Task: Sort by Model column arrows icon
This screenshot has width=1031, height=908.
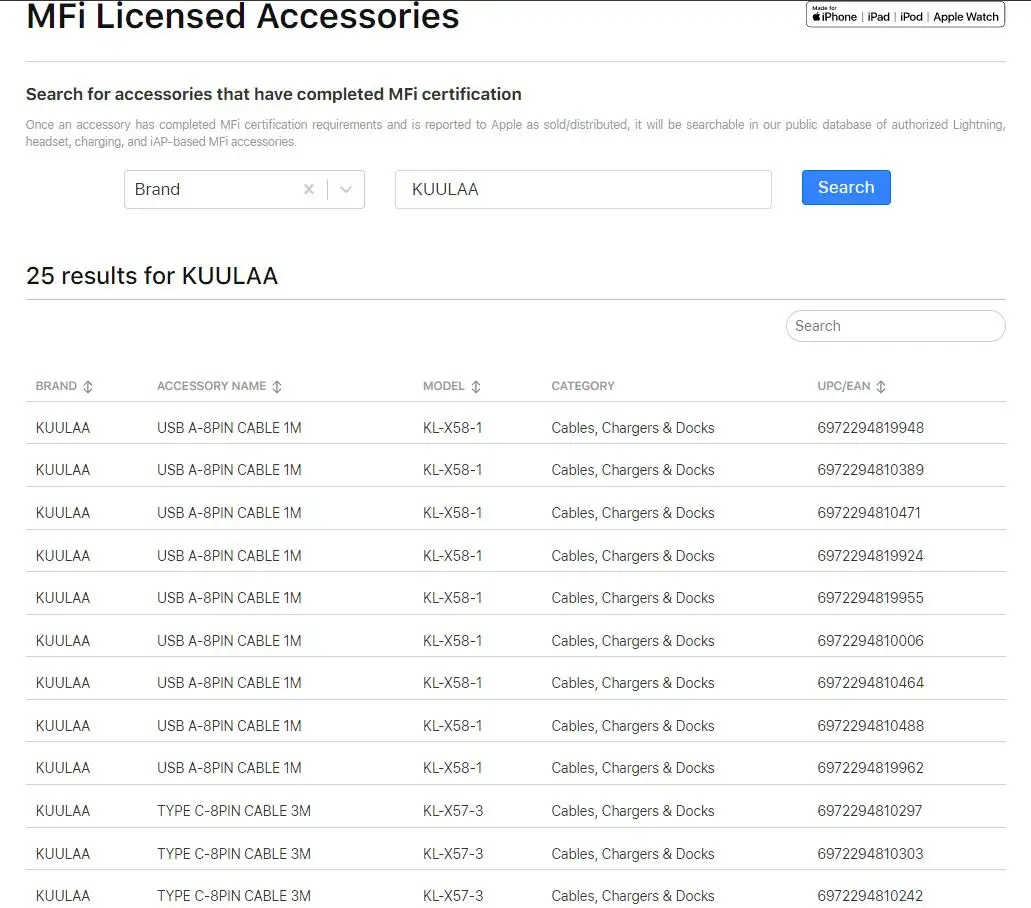Action: point(476,387)
